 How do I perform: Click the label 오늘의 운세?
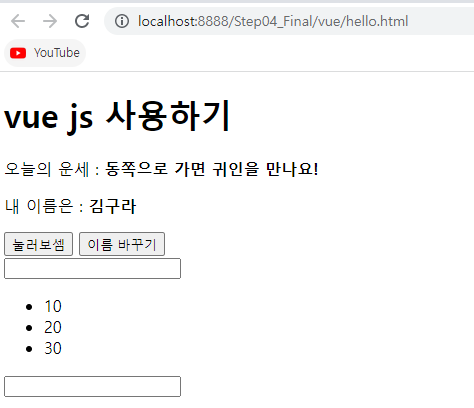pos(47,169)
